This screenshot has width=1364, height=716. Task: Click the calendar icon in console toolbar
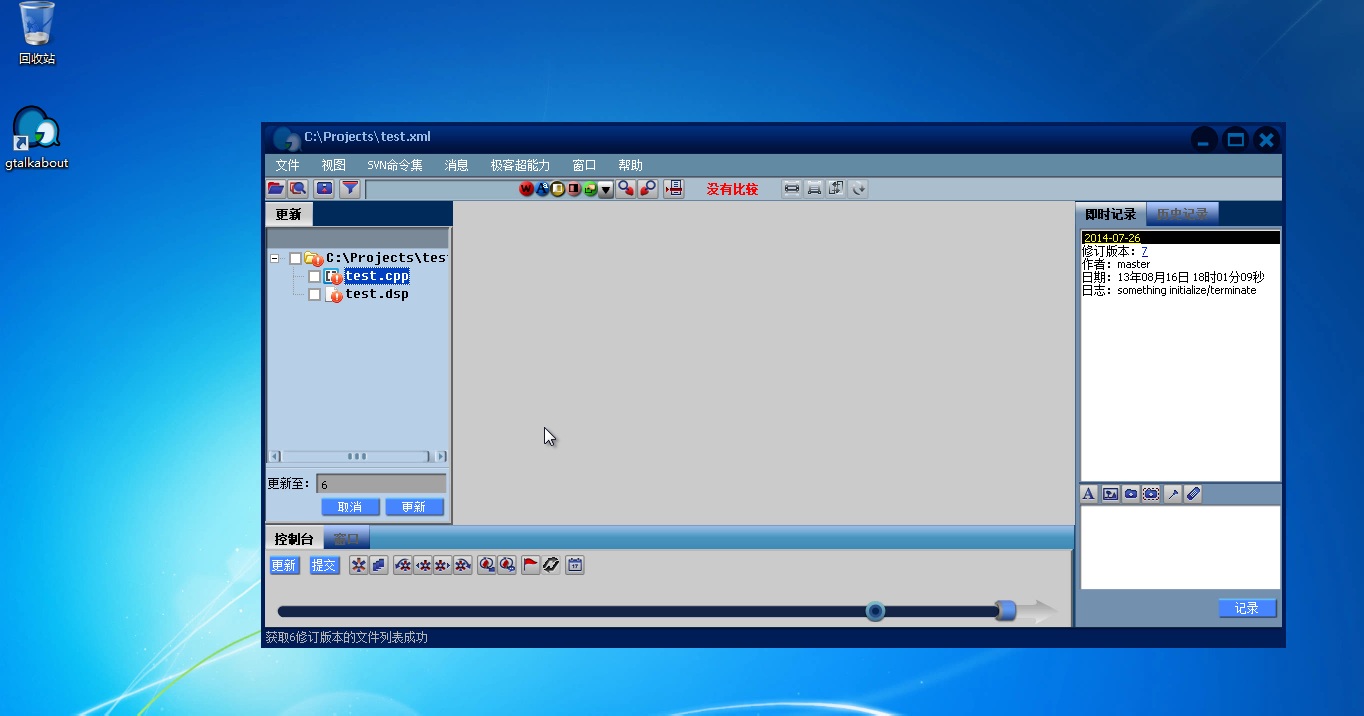[x=575, y=565]
